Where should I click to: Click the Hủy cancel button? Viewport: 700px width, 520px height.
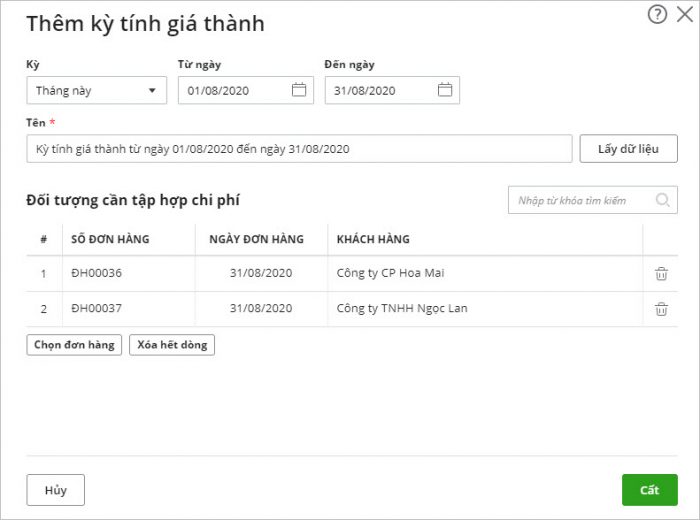click(55, 490)
